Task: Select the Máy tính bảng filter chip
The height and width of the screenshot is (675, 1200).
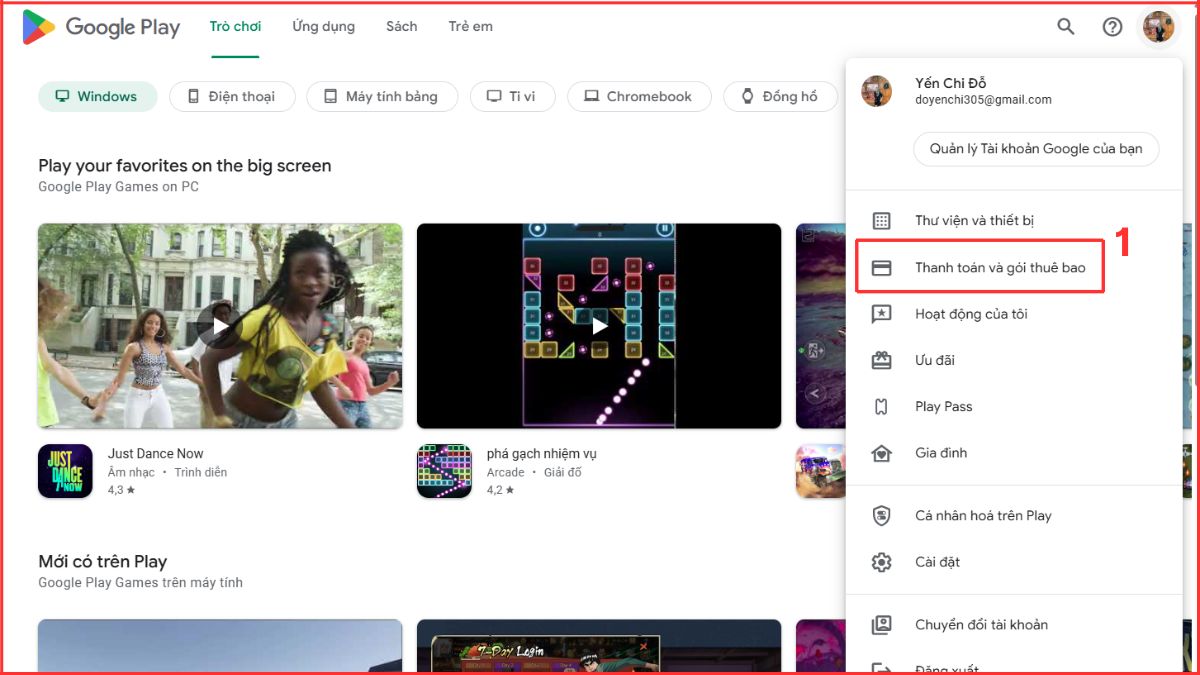Action: coord(382,96)
